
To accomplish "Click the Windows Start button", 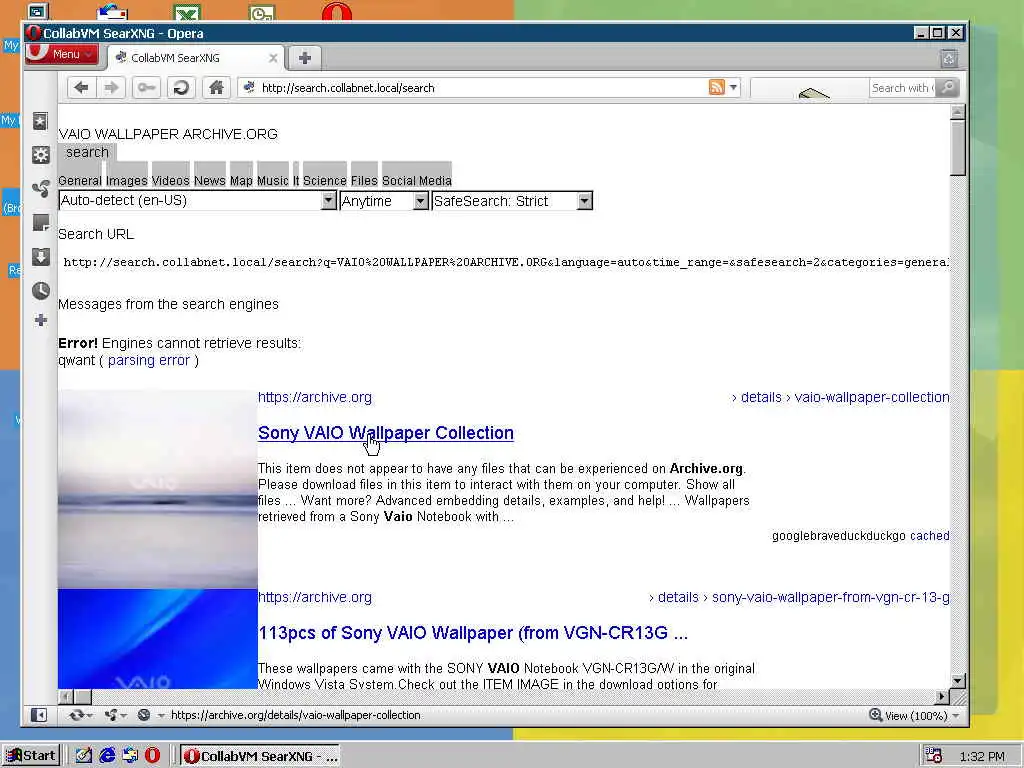I will [x=31, y=756].
